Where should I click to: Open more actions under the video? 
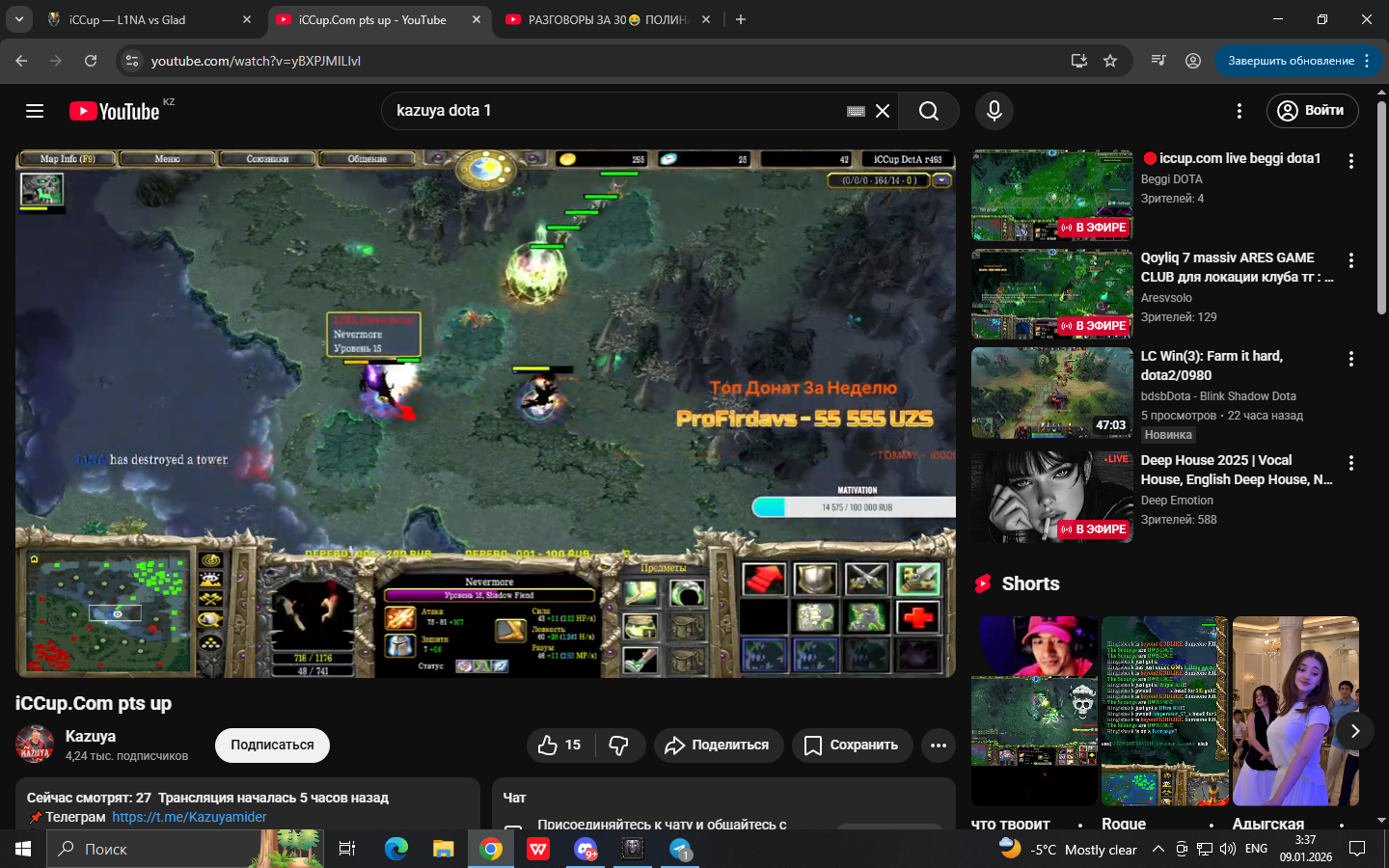coord(938,745)
